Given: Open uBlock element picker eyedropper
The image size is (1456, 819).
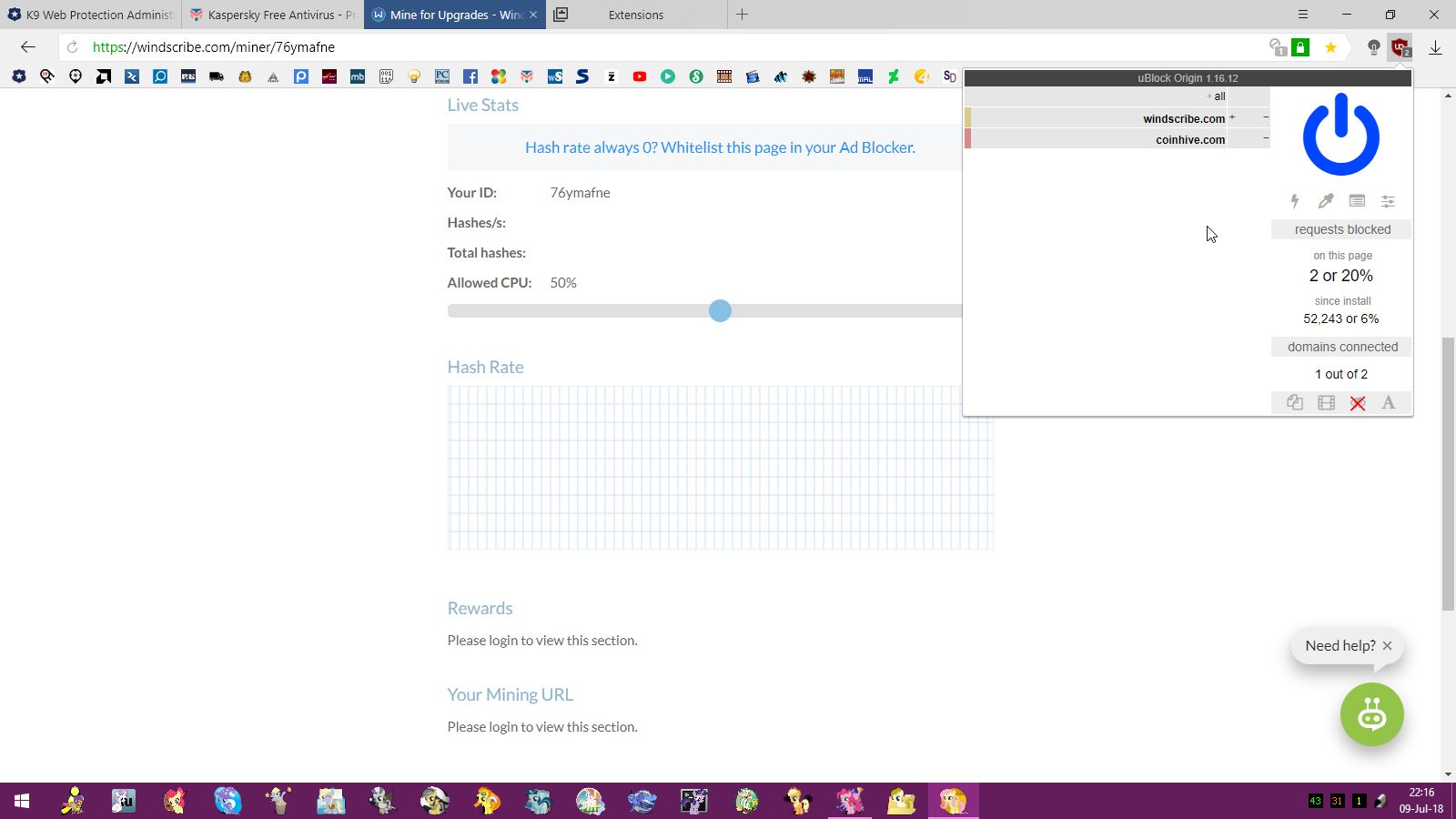Looking at the screenshot, I should 1326,201.
